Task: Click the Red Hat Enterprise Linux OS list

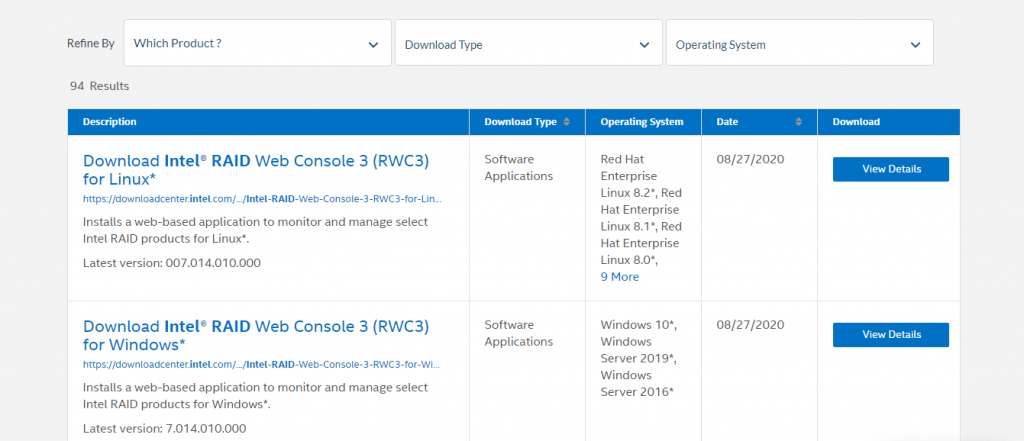Action: (x=641, y=210)
